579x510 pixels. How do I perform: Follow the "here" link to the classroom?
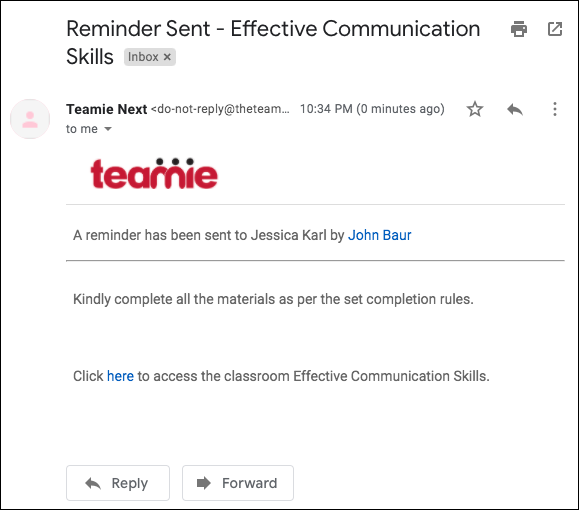(120, 376)
